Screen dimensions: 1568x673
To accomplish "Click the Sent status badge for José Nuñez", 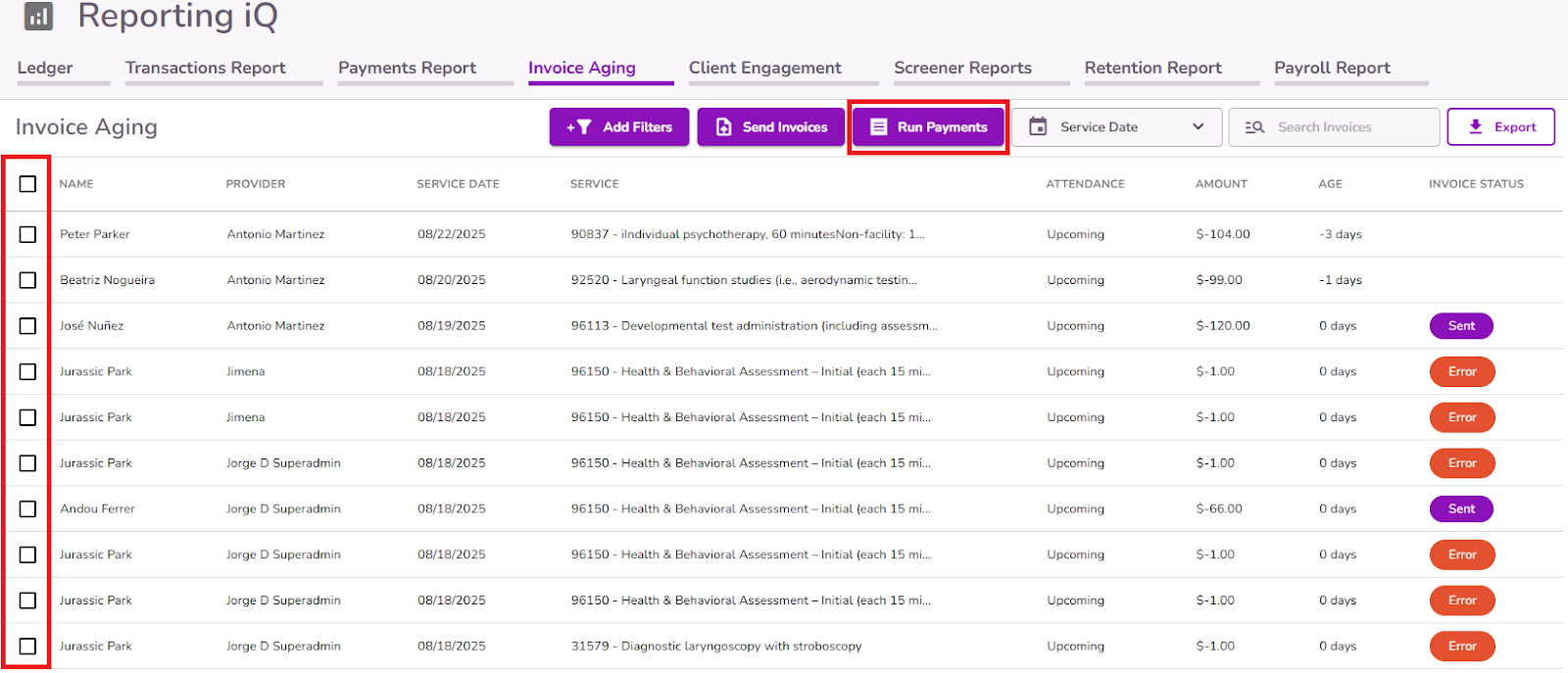I will tap(1461, 326).
